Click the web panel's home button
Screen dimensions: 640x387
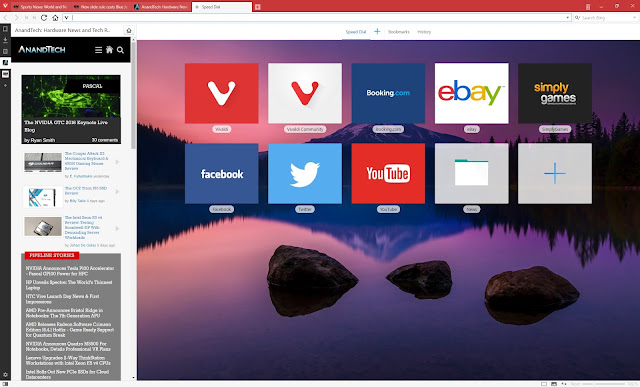pyautogui.click(x=129, y=30)
